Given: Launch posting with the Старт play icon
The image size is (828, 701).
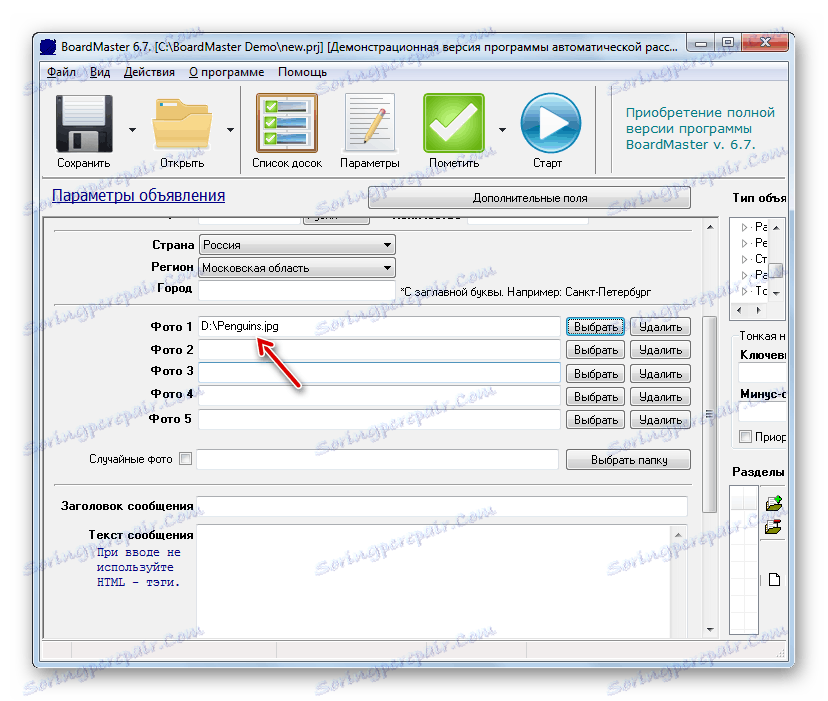Looking at the screenshot, I should (x=551, y=123).
